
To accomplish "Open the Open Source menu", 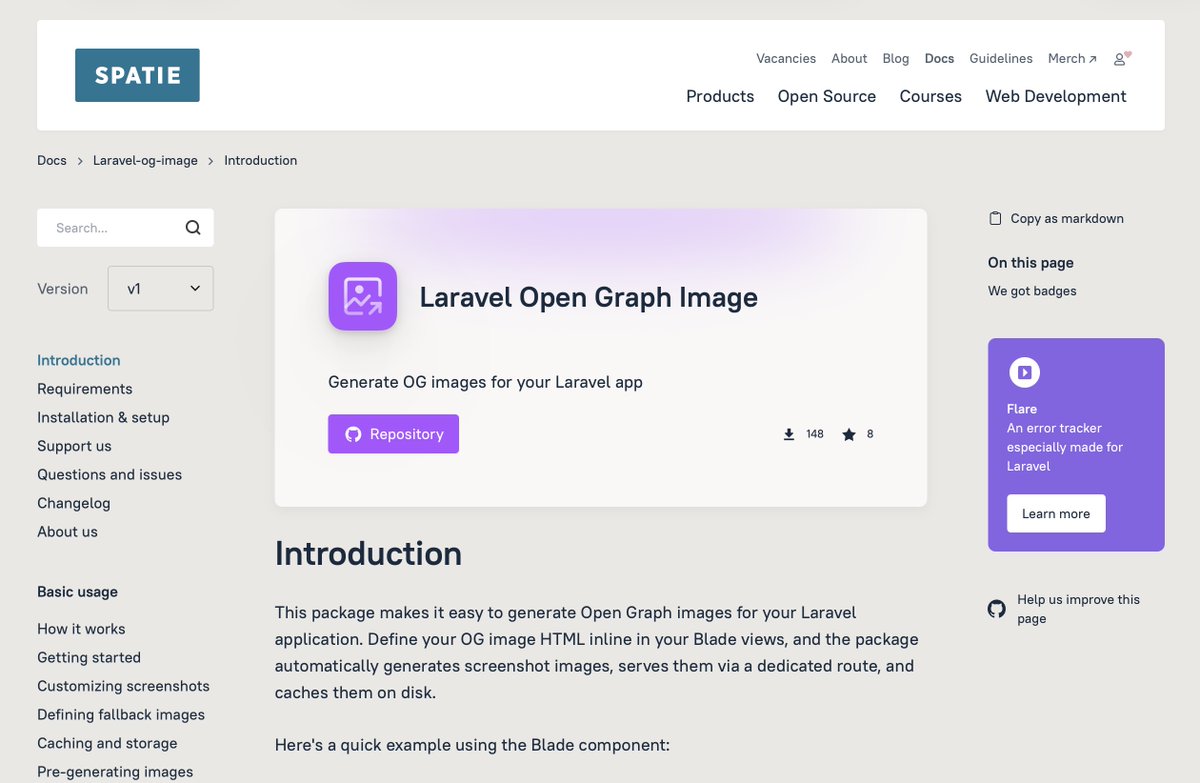I will (827, 96).
